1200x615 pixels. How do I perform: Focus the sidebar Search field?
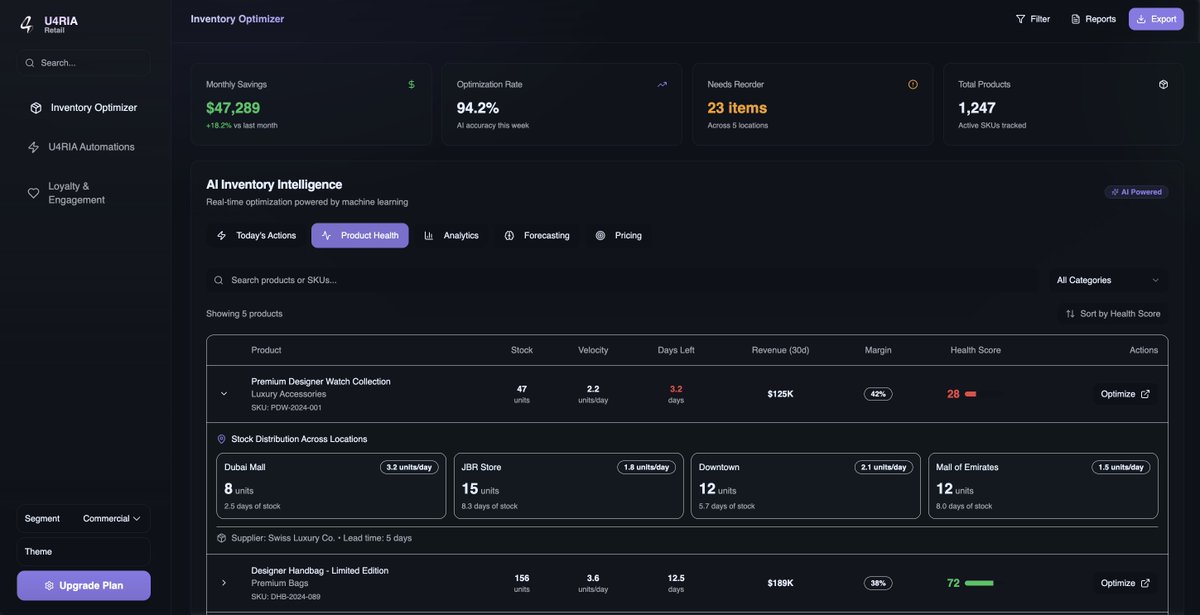click(x=84, y=63)
